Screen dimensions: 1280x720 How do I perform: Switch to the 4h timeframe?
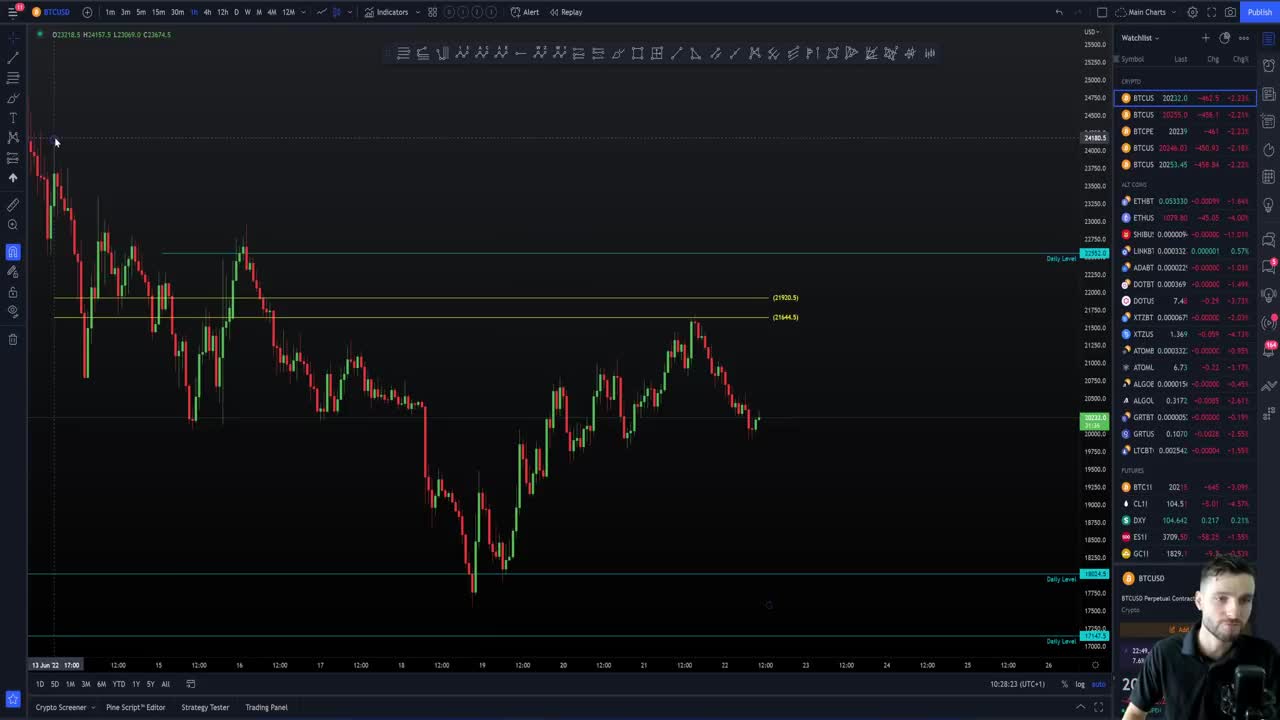pyautogui.click(x=207, y=12)
